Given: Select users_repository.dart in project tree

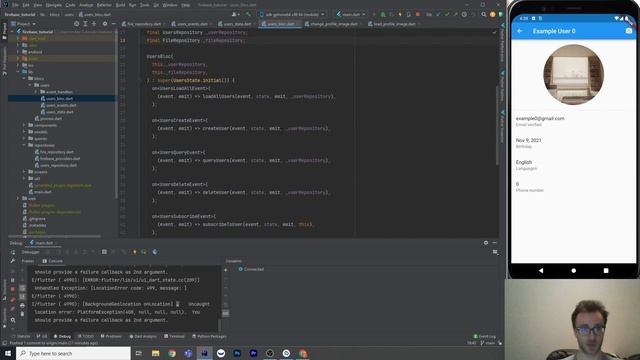Looking at the screenshot, I should tap(58, 165).
